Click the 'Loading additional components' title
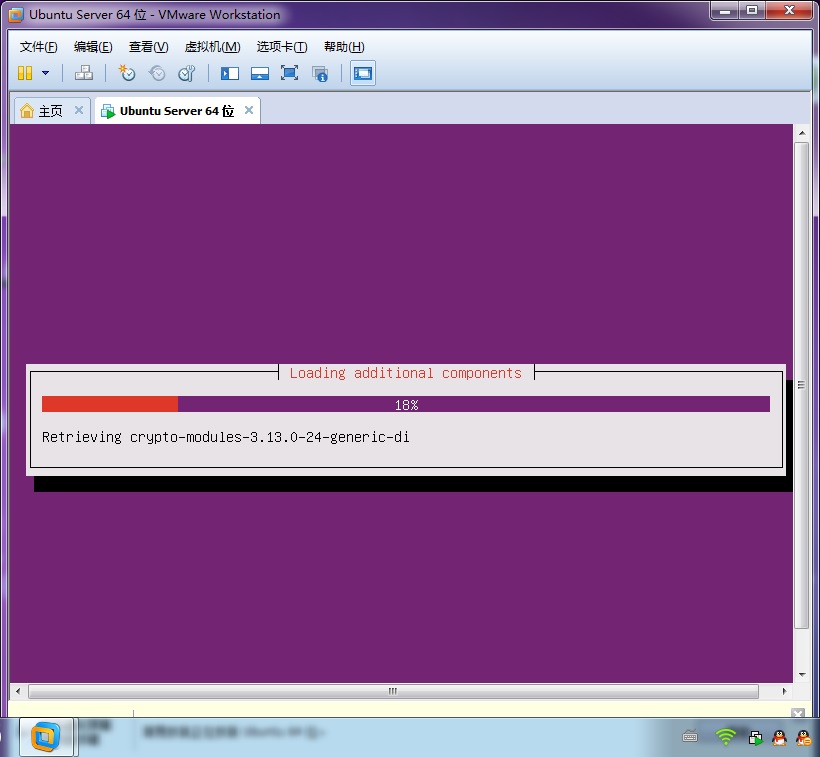Viewport: 820px width, 757px height. coord(406,373)
